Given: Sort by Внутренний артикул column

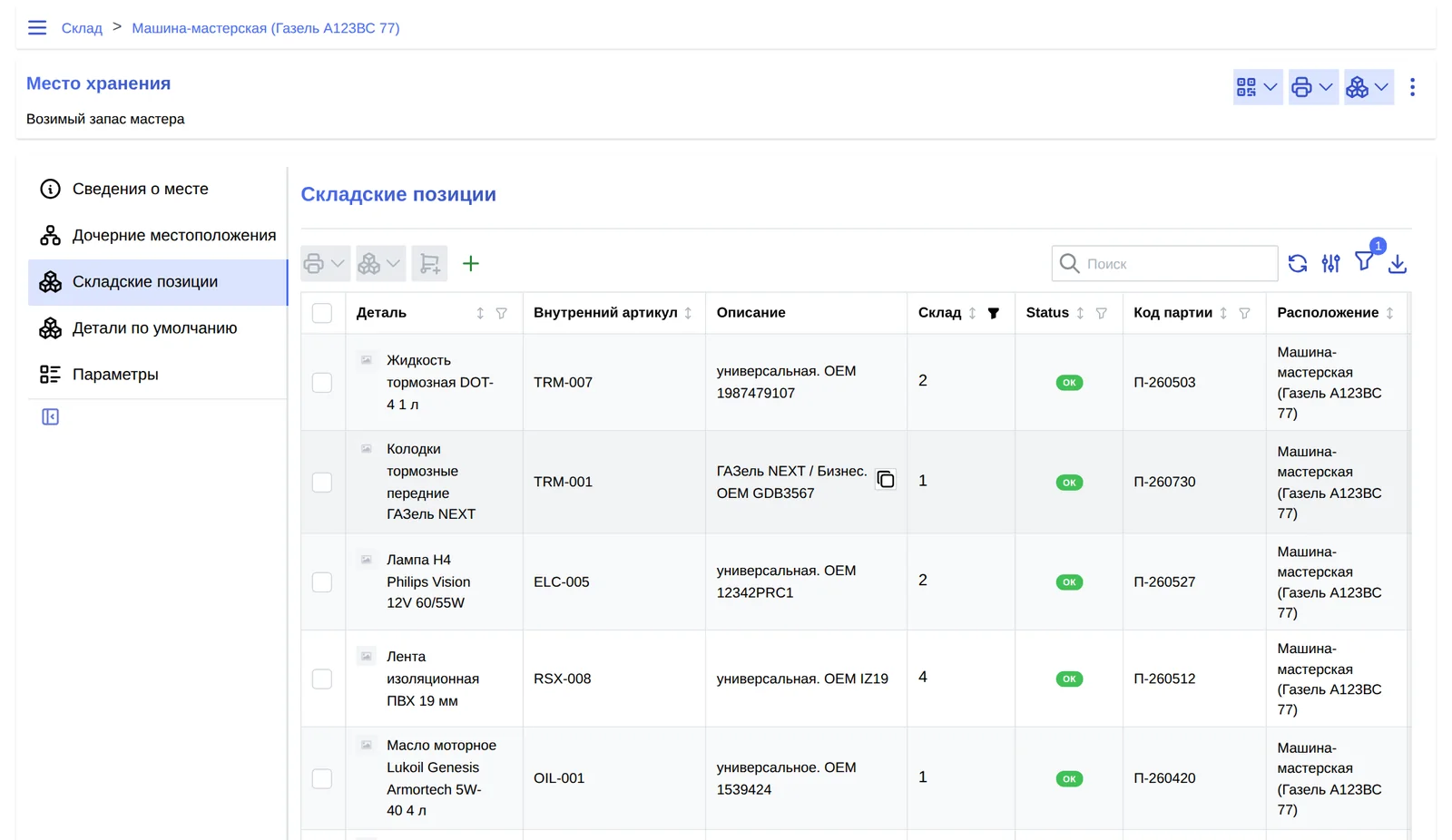Looking at the screenshot, I should (x=688, y=313).
